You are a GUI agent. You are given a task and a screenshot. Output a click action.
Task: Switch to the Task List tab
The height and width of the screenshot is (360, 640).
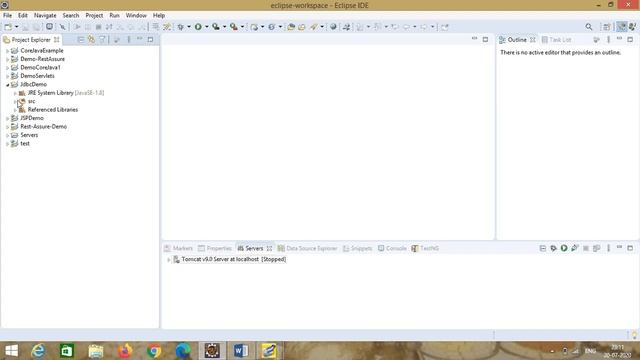556,40
